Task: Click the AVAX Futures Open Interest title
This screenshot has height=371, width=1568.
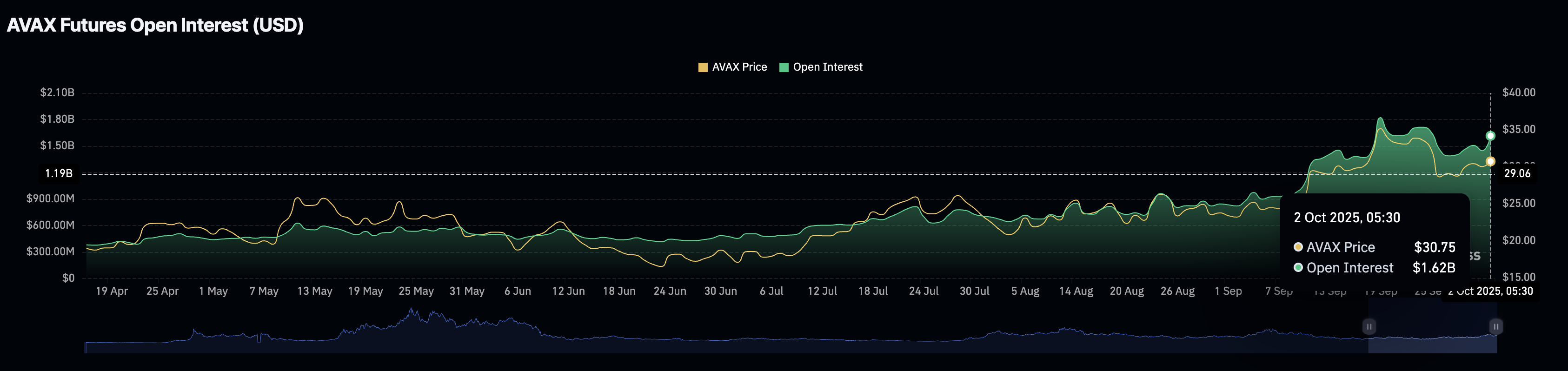Action: click(154, 26)
